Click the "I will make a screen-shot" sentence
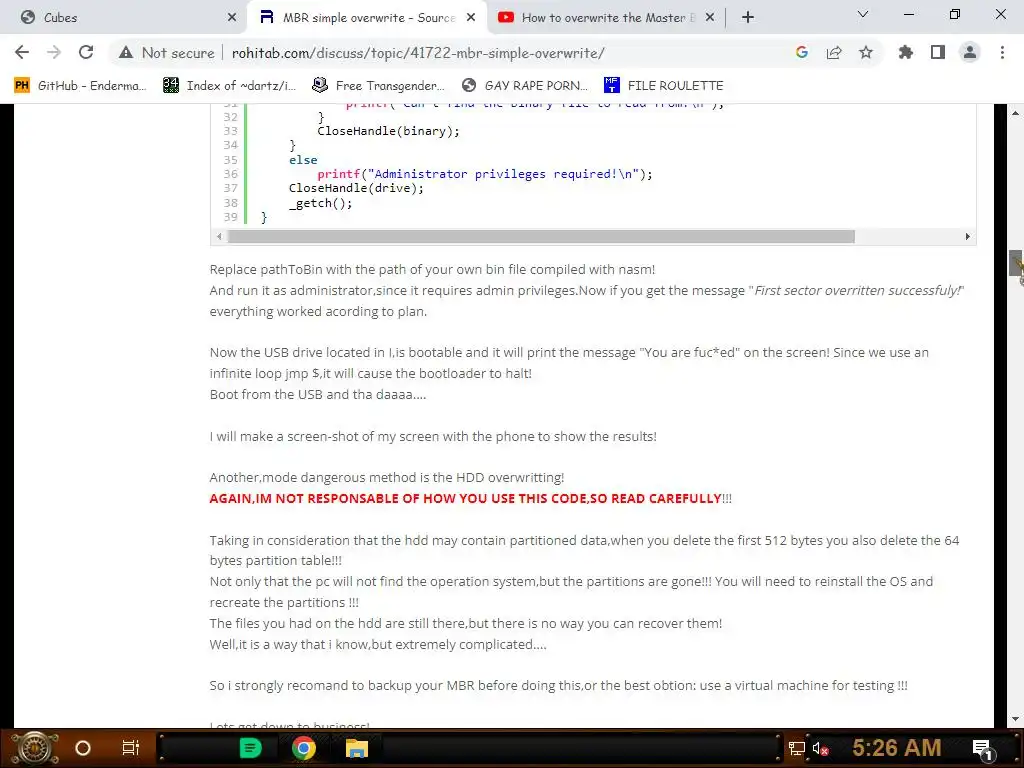The height and width of the screenshot is (768, 1024). click(x=433, y=436)
